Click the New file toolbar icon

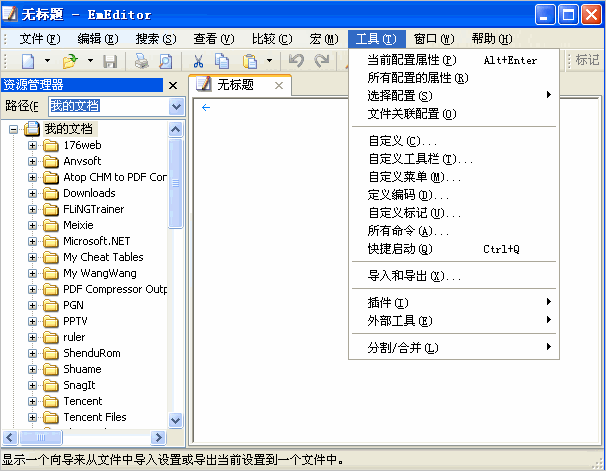pyautogui.click(x=28, y=61)
